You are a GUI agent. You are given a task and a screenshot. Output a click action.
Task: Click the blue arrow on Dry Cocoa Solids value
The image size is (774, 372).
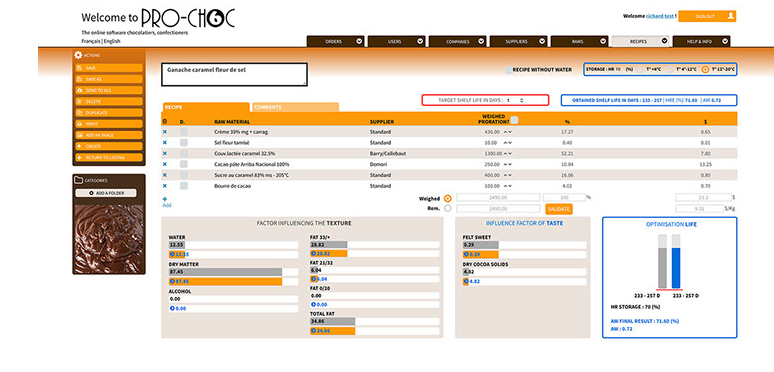(x=466, y=281)
